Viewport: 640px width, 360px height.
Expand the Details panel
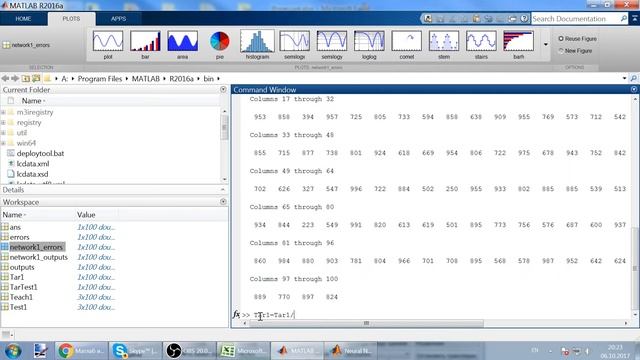[x=223, y=190]
